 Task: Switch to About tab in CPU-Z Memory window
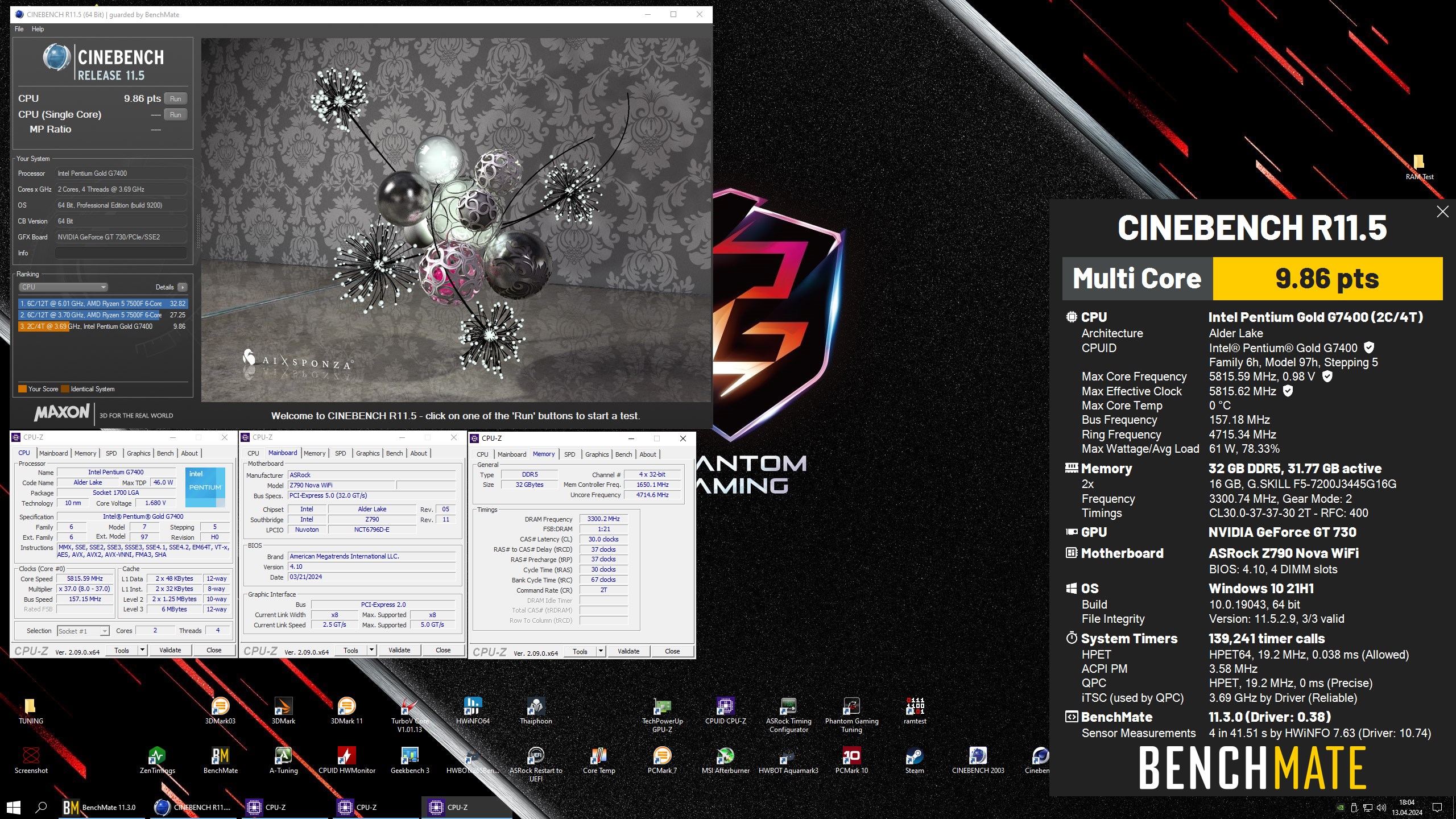[x=648, y=454]
